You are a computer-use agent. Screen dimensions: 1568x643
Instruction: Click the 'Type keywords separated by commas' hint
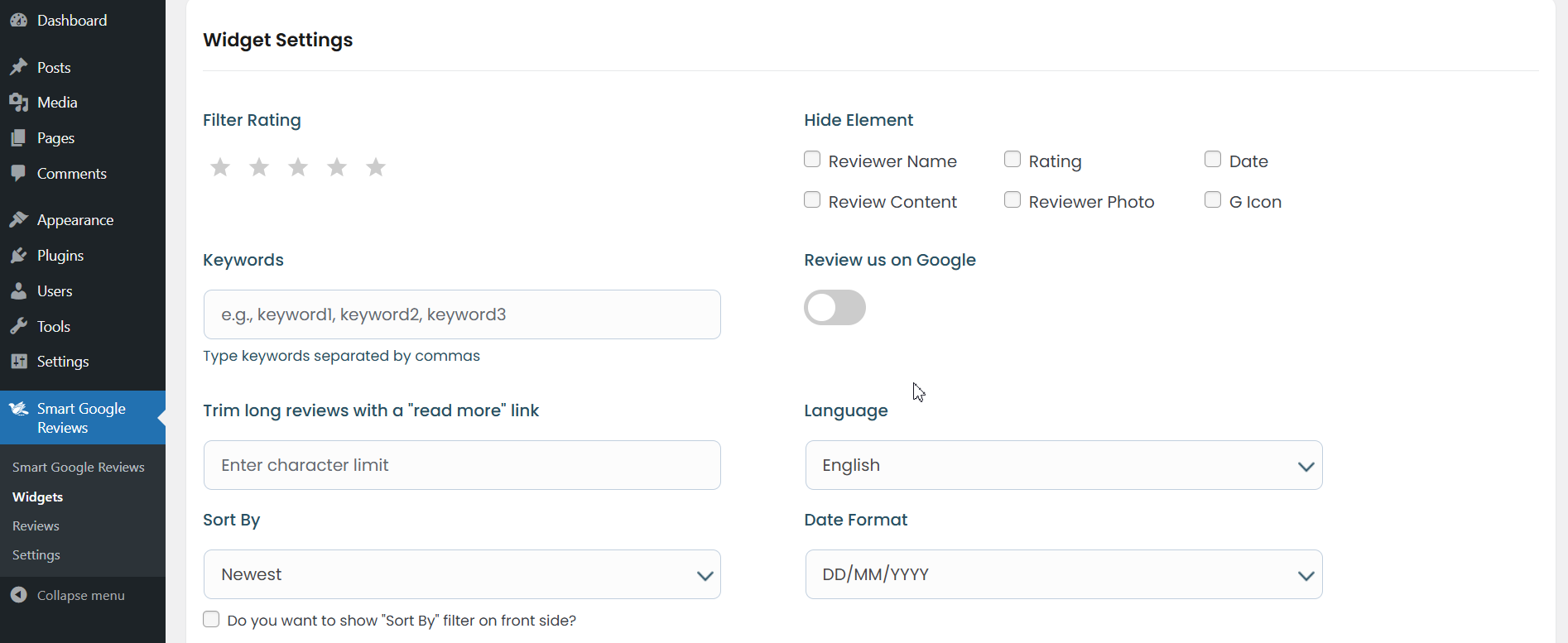[x=341, y=356]
